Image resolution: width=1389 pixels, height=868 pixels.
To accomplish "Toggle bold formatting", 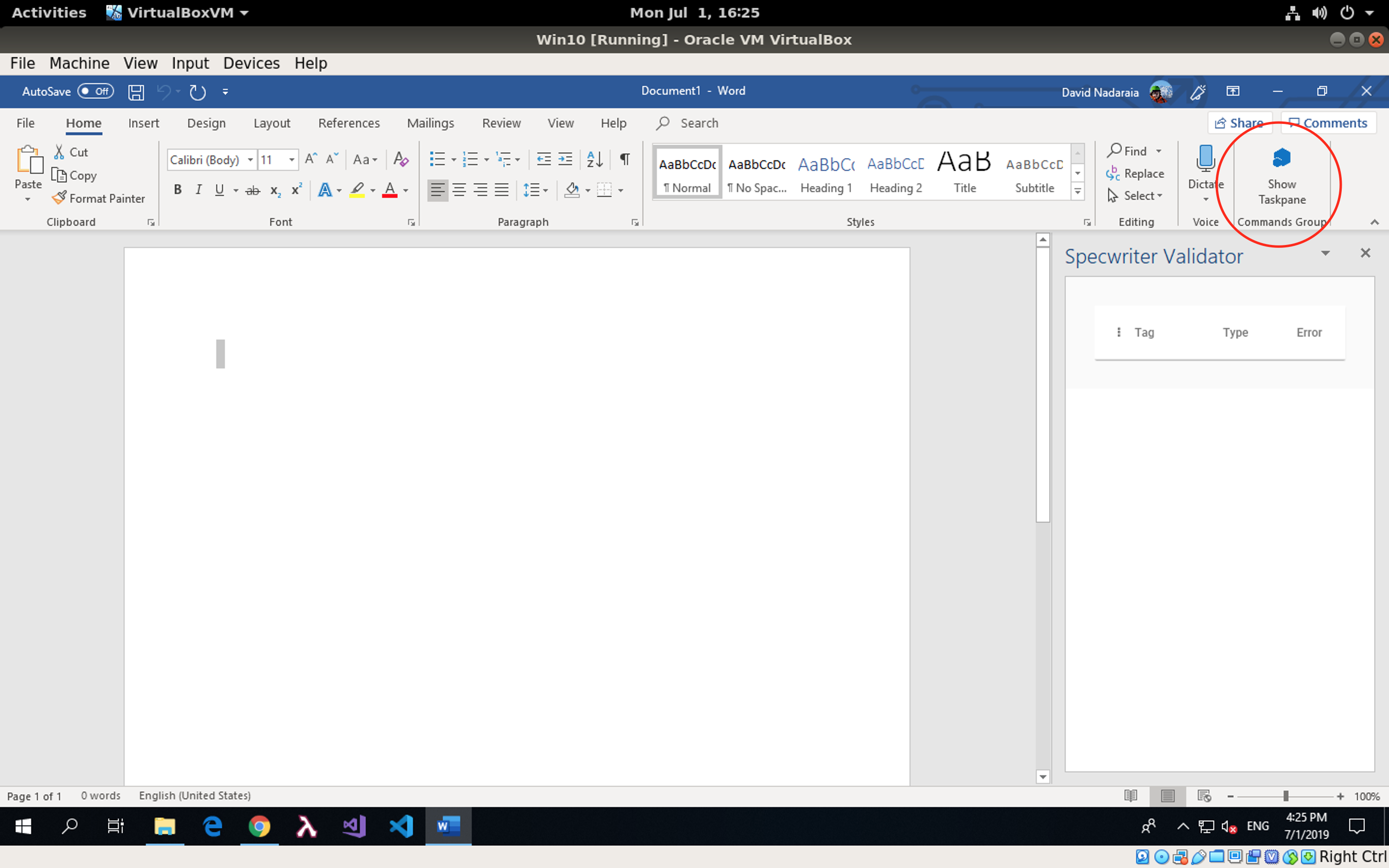I will coord(178,190).
